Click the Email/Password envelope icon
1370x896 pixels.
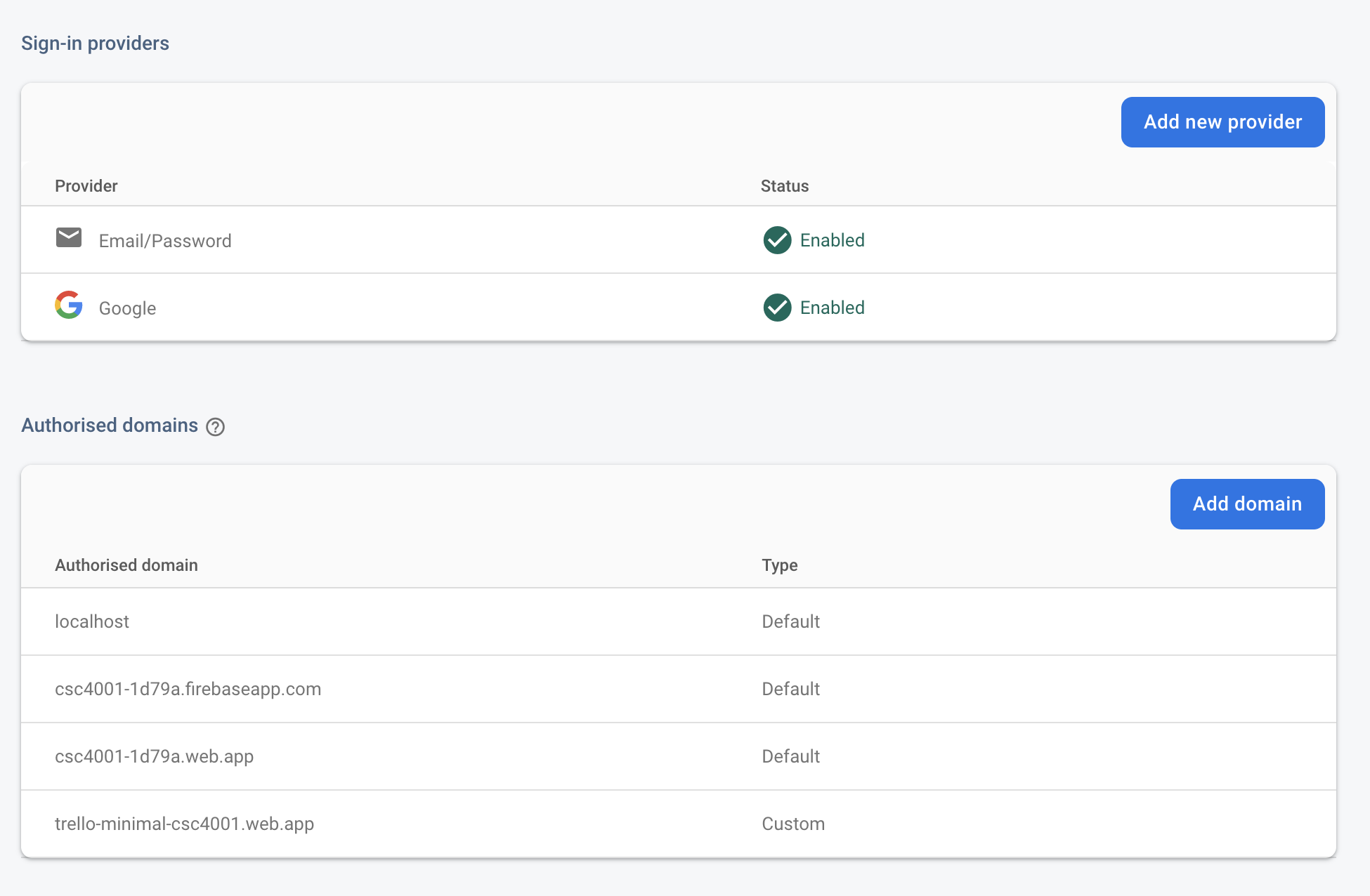69,238
